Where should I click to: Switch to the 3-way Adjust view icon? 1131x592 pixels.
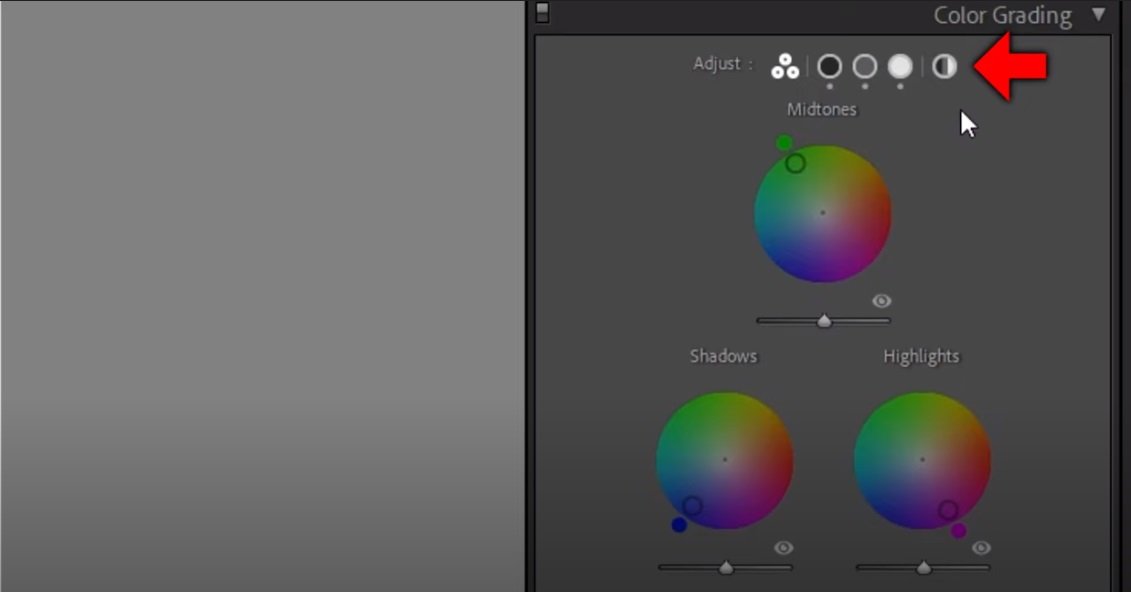click(785, 67)
